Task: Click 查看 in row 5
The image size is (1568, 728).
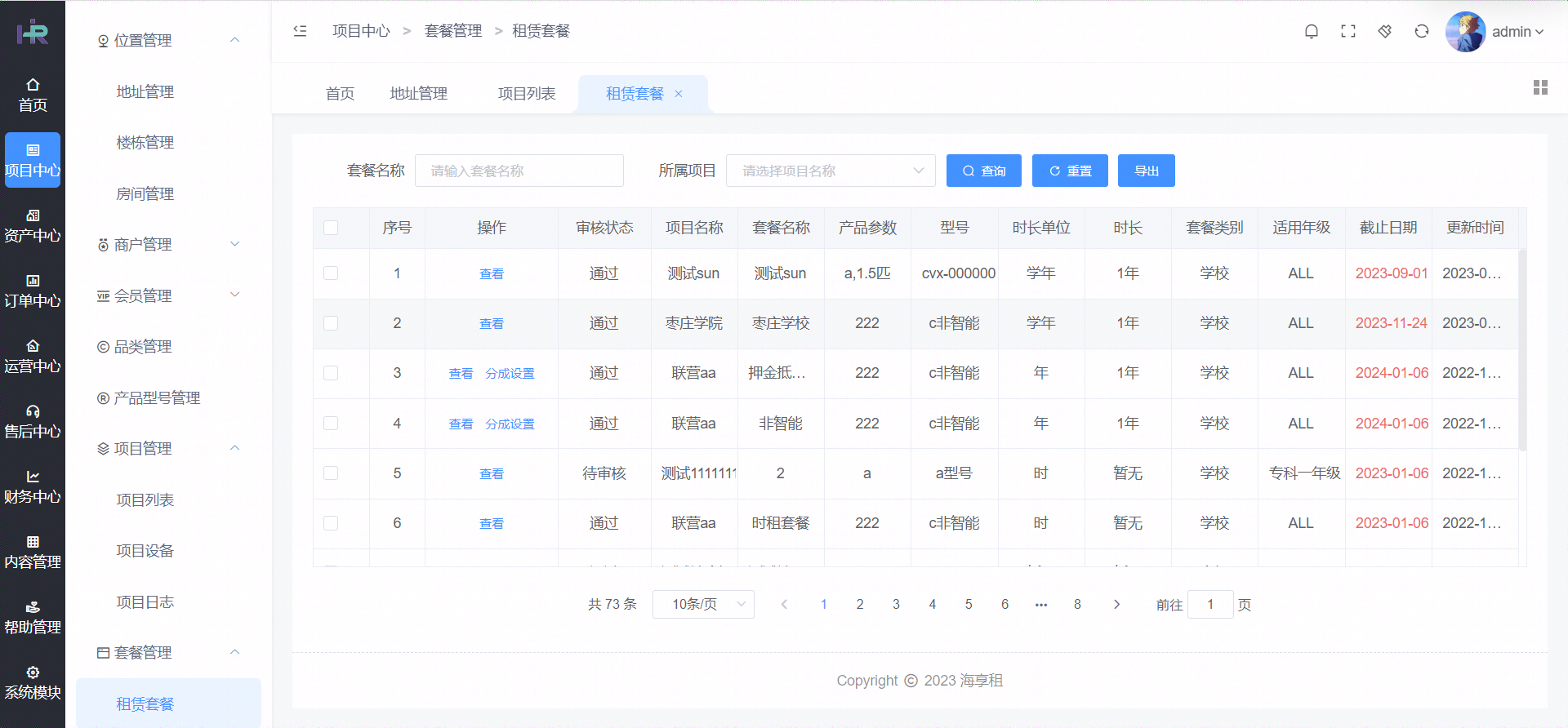Action: [x=492, y=473]
